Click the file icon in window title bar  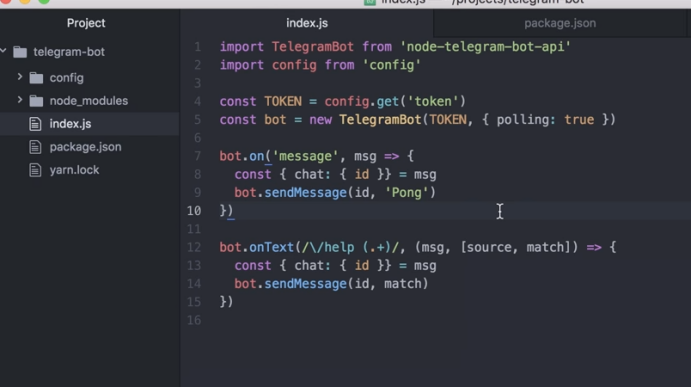(370, 2)
